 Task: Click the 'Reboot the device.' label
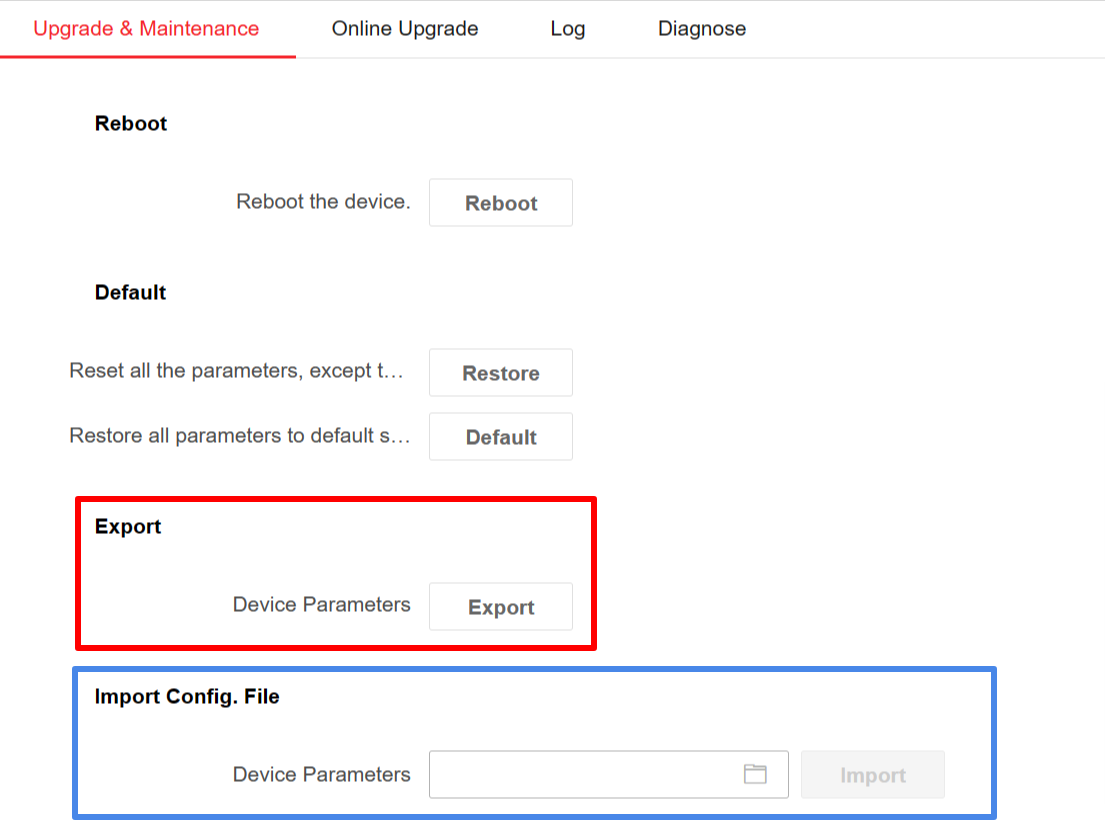[323, 202]
